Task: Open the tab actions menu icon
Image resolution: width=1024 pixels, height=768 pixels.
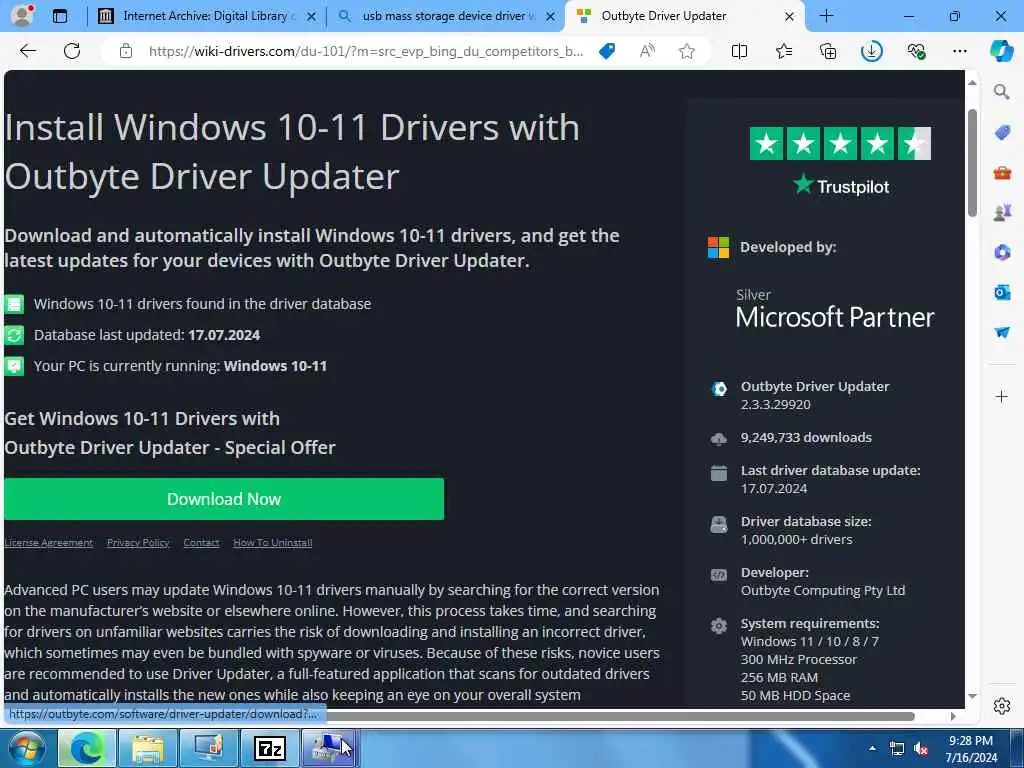Action: [x=60, y=16]
